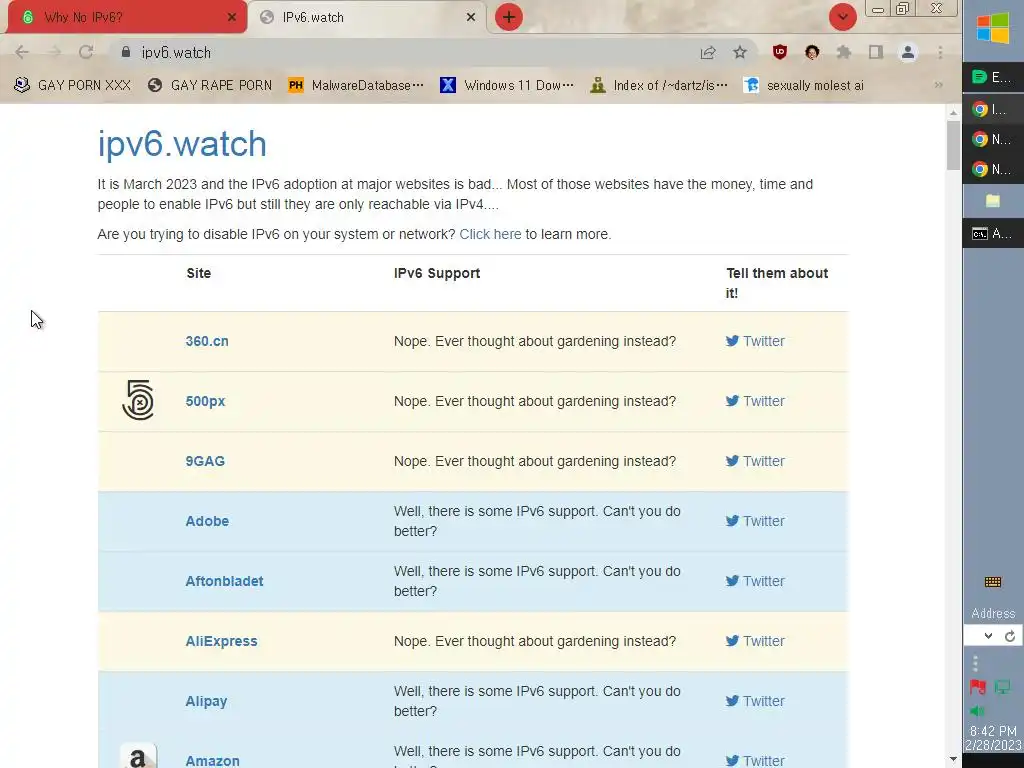1024x768 pixels.
Task: Follow the 'Click here' link to learn more
Action: pyautogui.click(x=490, y=234)
